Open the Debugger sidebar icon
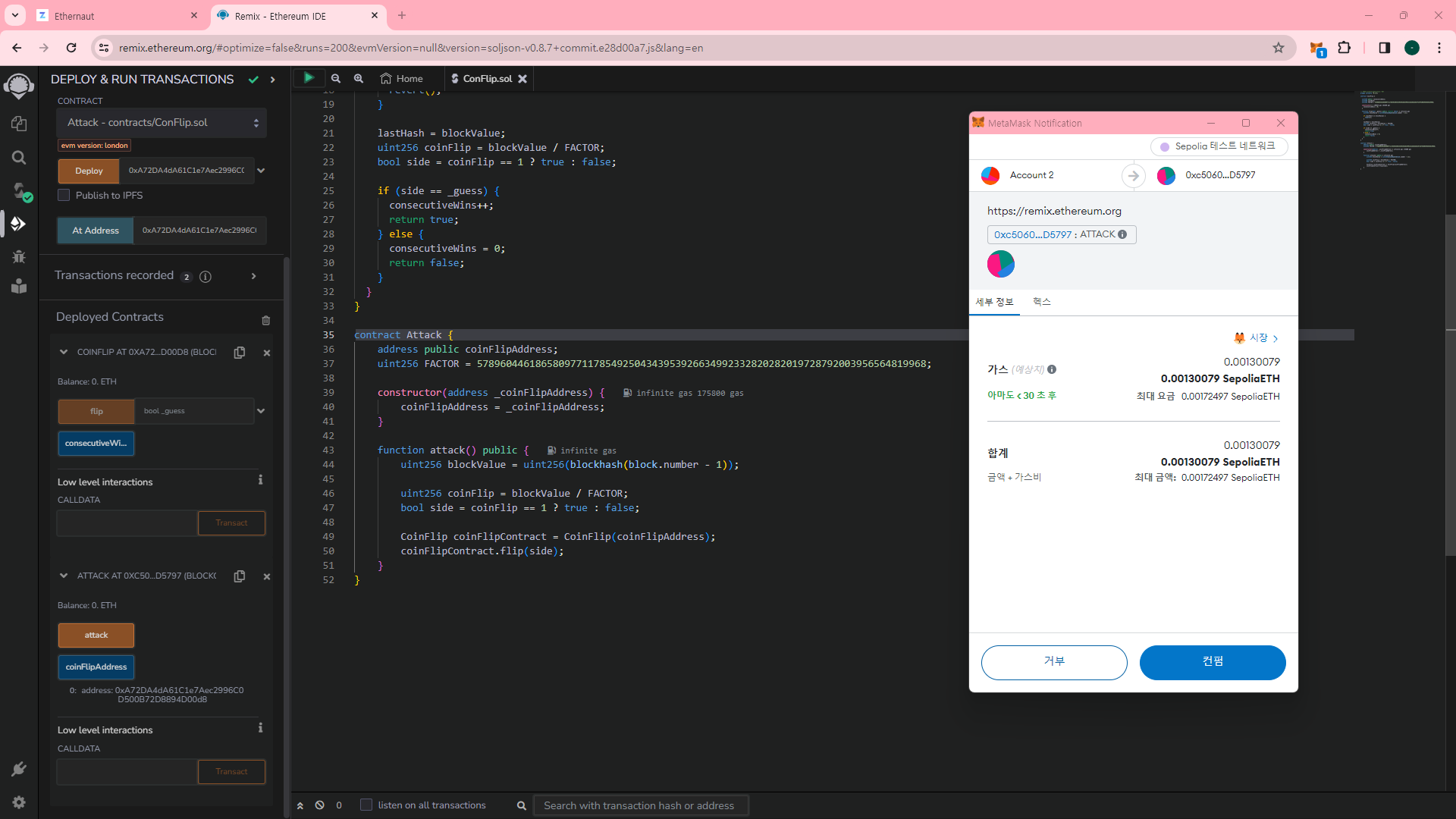 tap(19, 257)
